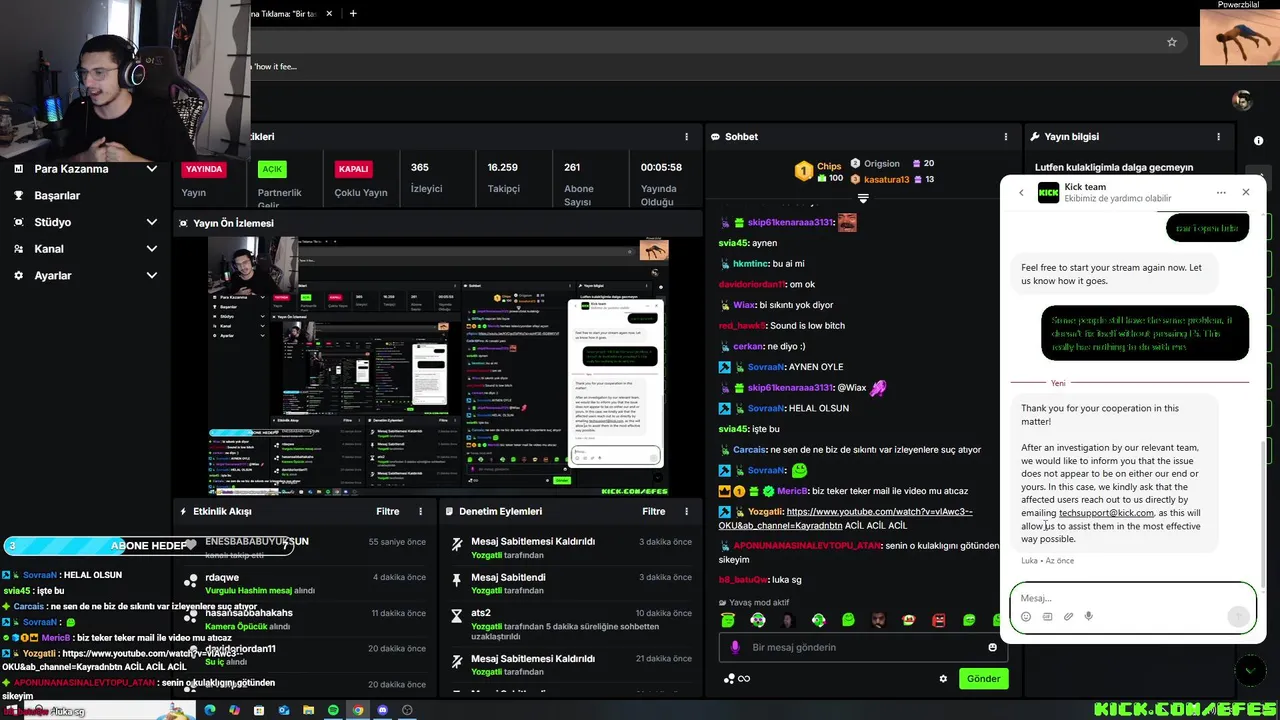Click the red angry emote in chat bar
Viewport: 1280px width, 720px height.
[939, 620]
